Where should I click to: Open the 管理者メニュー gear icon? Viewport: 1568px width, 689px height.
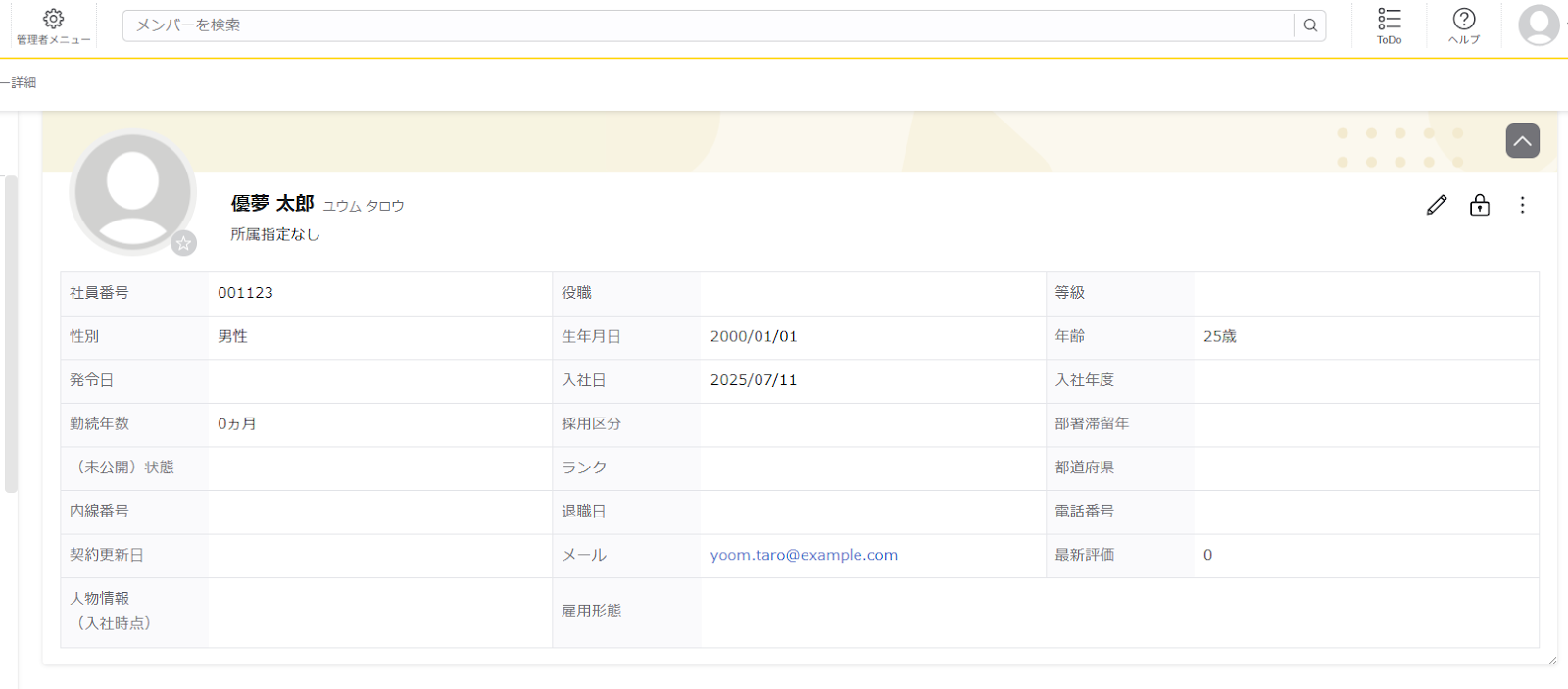tap(53, 20)
